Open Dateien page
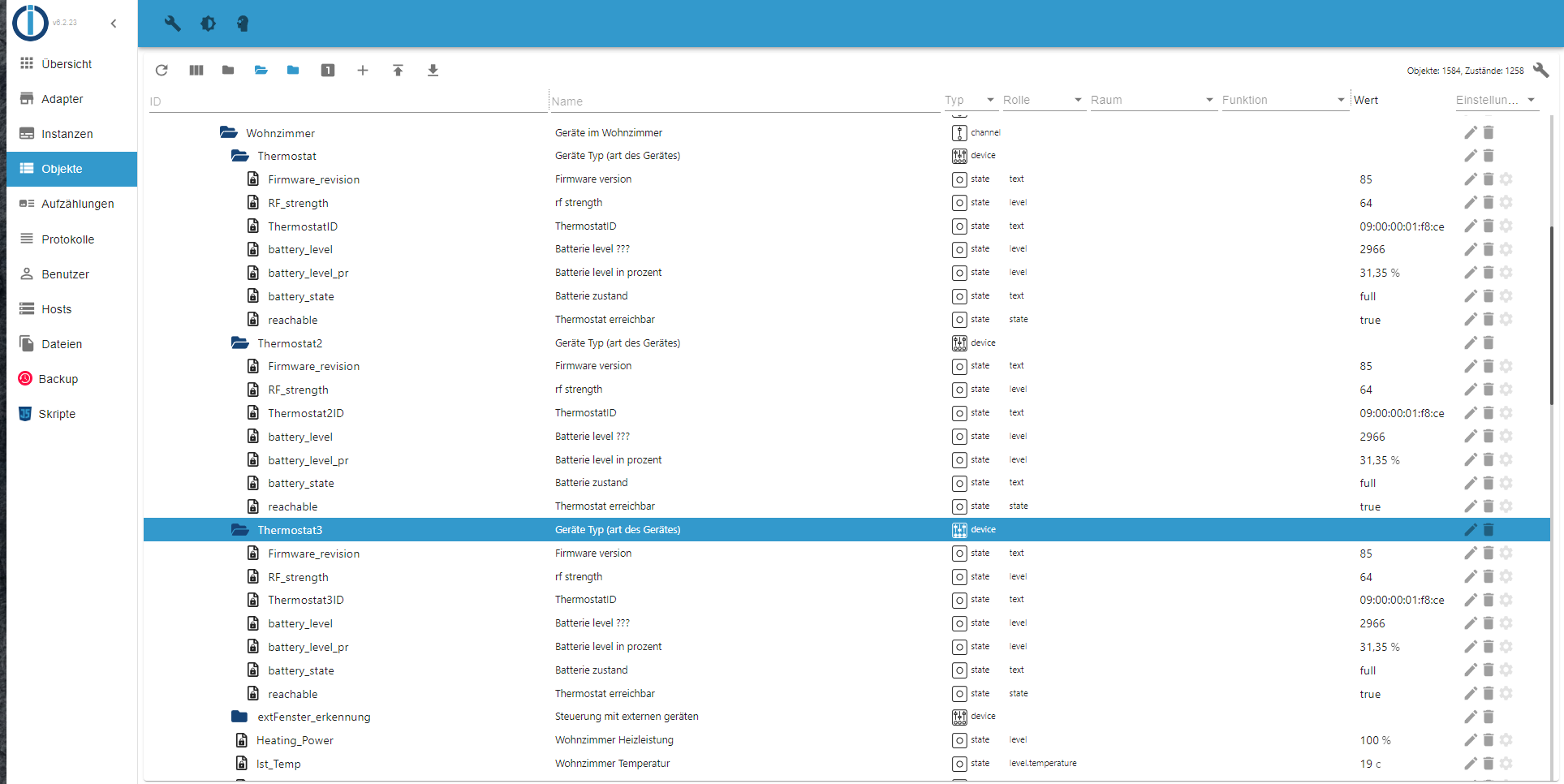The image size is (1564, 784). (71, 344)
